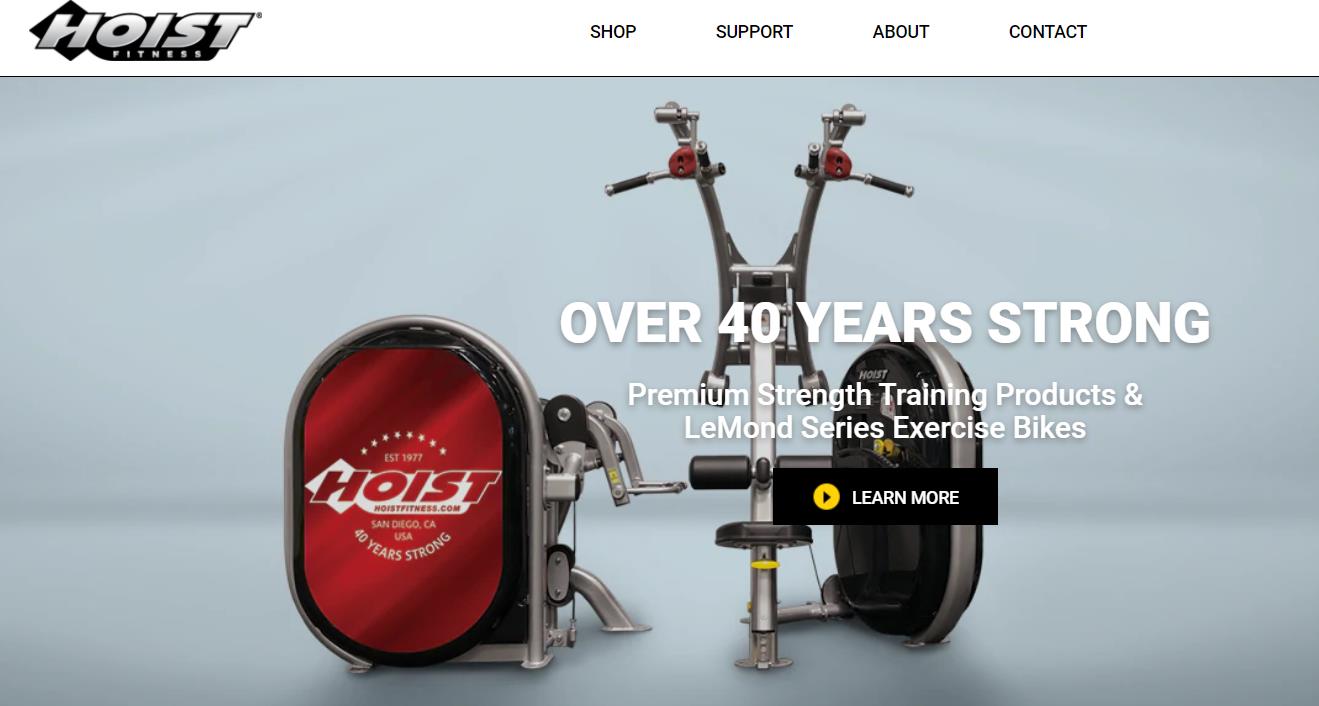
Task: Click the left black handle grip
Action: coord(629,184)
